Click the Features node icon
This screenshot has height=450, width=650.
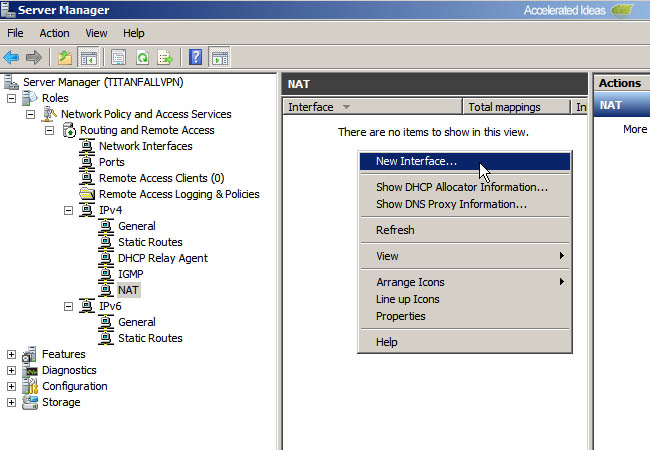click(x=29, y=354)
